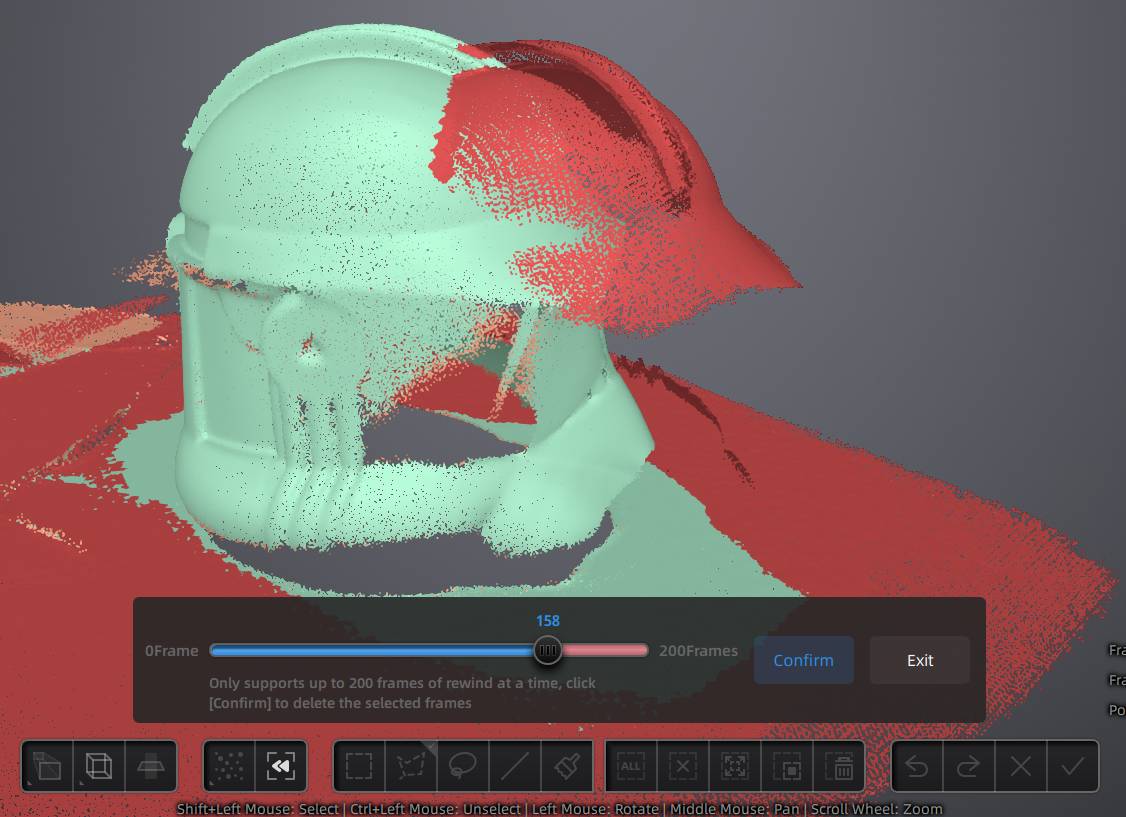Screen dimensions: 1126x817
Task: Click the unselect (X box) icon
Action: click(683, 766)
